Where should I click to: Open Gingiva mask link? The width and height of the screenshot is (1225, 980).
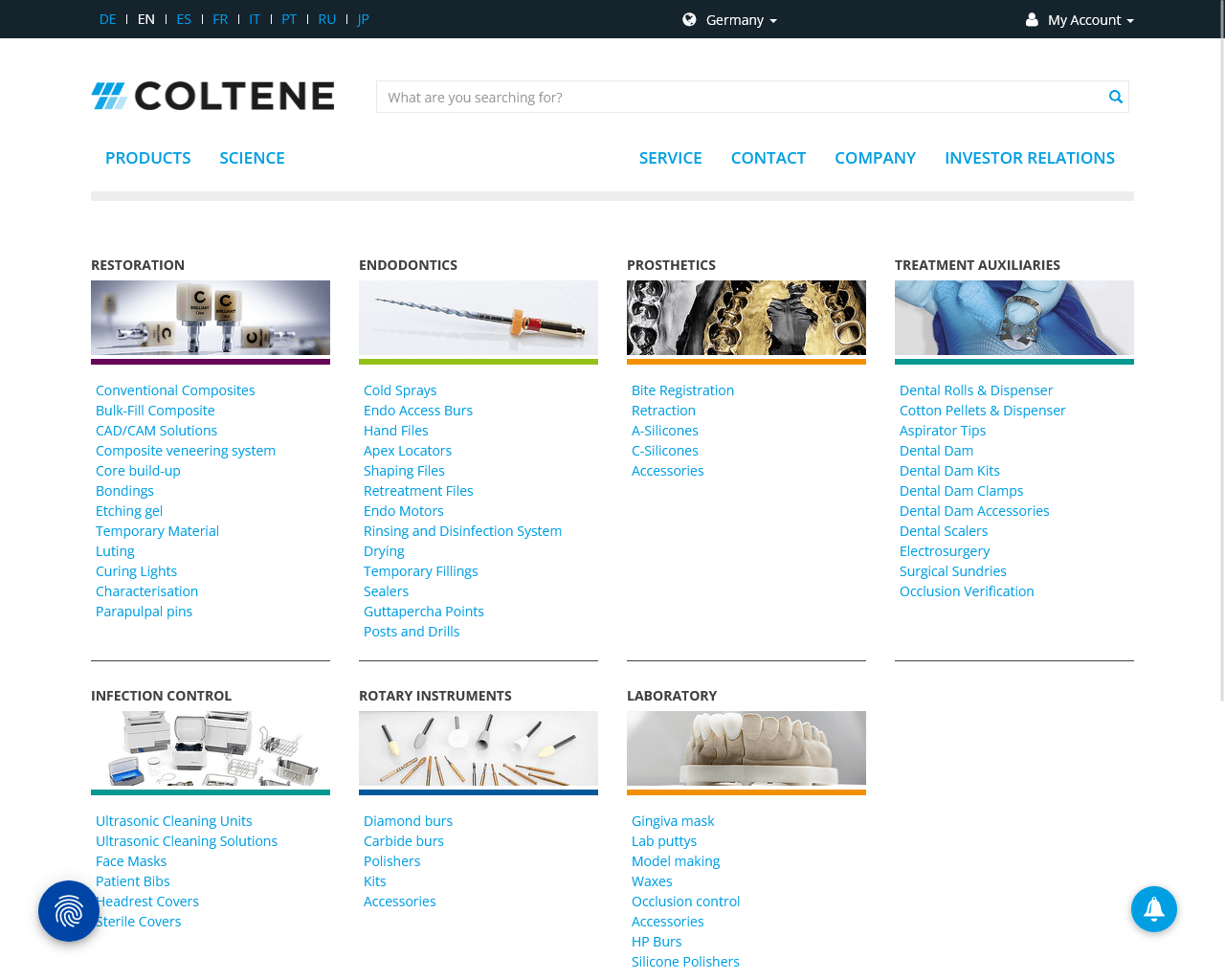[x=673, y=821]
